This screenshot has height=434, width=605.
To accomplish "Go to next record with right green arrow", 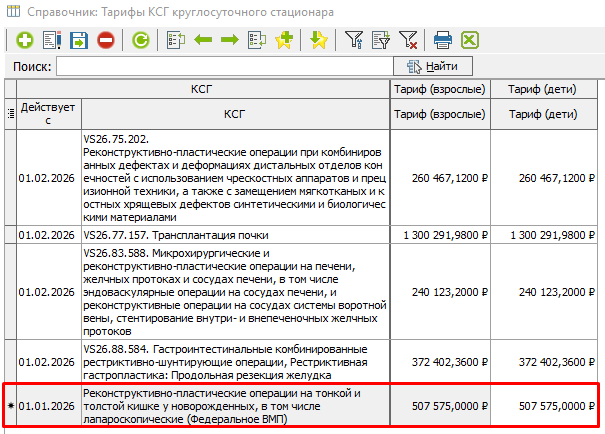I will pos(230,40).
